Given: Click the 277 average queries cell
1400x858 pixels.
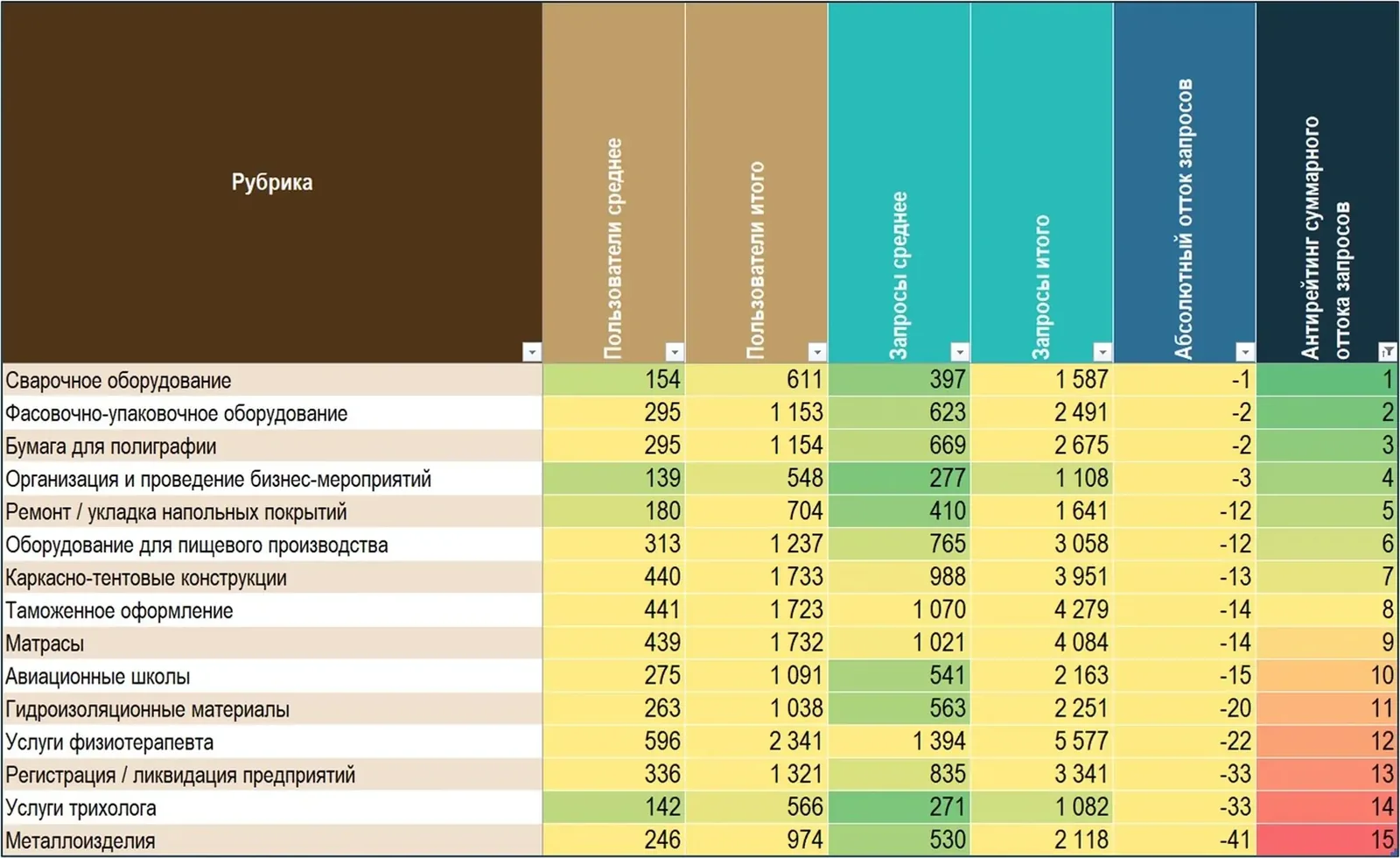Looking at the screenshot, I should (899, 479).
